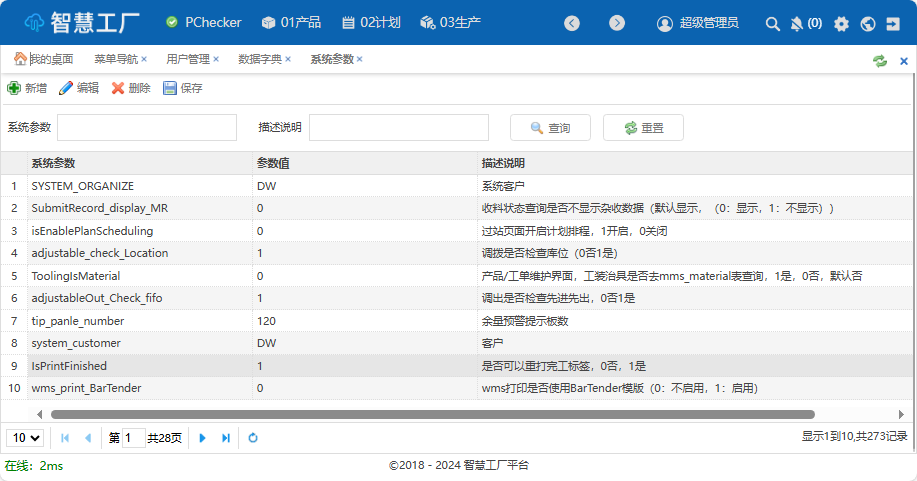Open the 01产品 menu
The image size is (917, 481).
tap(291, 22)
